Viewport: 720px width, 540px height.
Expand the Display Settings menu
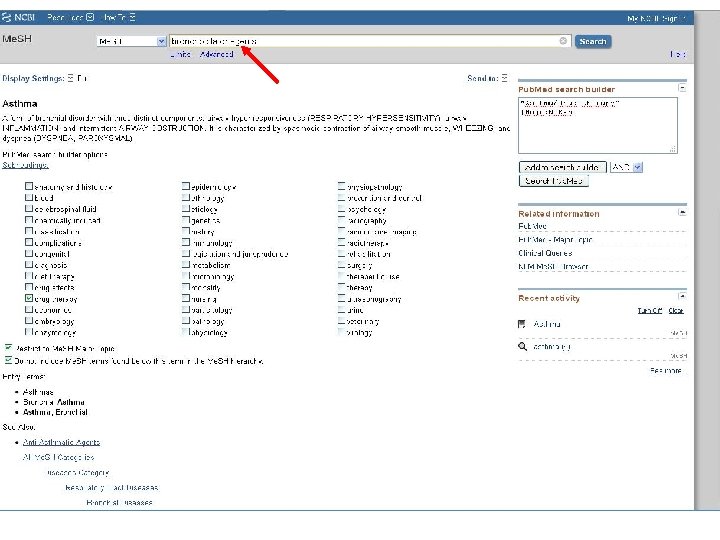pyautogui.click(x=70, y=78)
